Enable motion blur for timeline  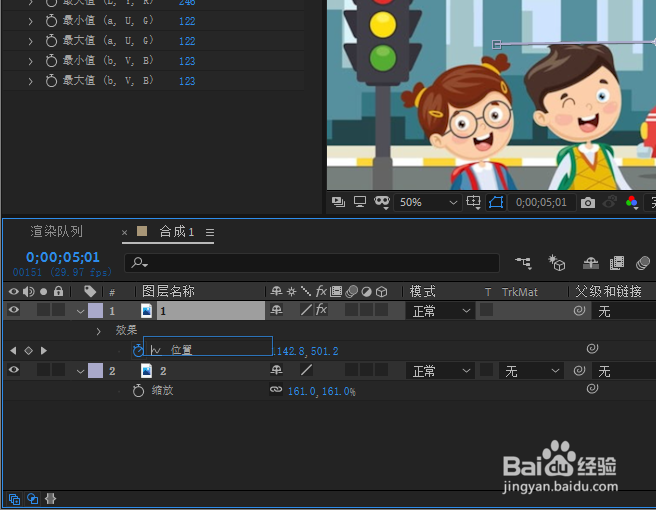tap(643, 263)
